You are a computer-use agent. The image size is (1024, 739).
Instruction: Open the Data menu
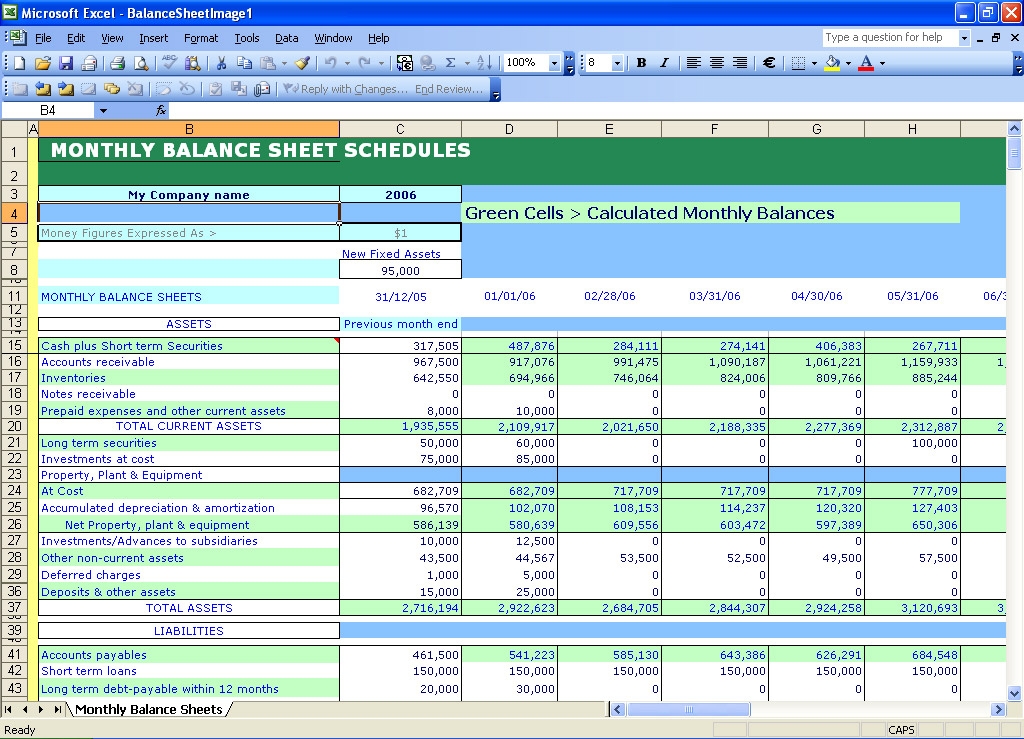[x=286, y=38]
